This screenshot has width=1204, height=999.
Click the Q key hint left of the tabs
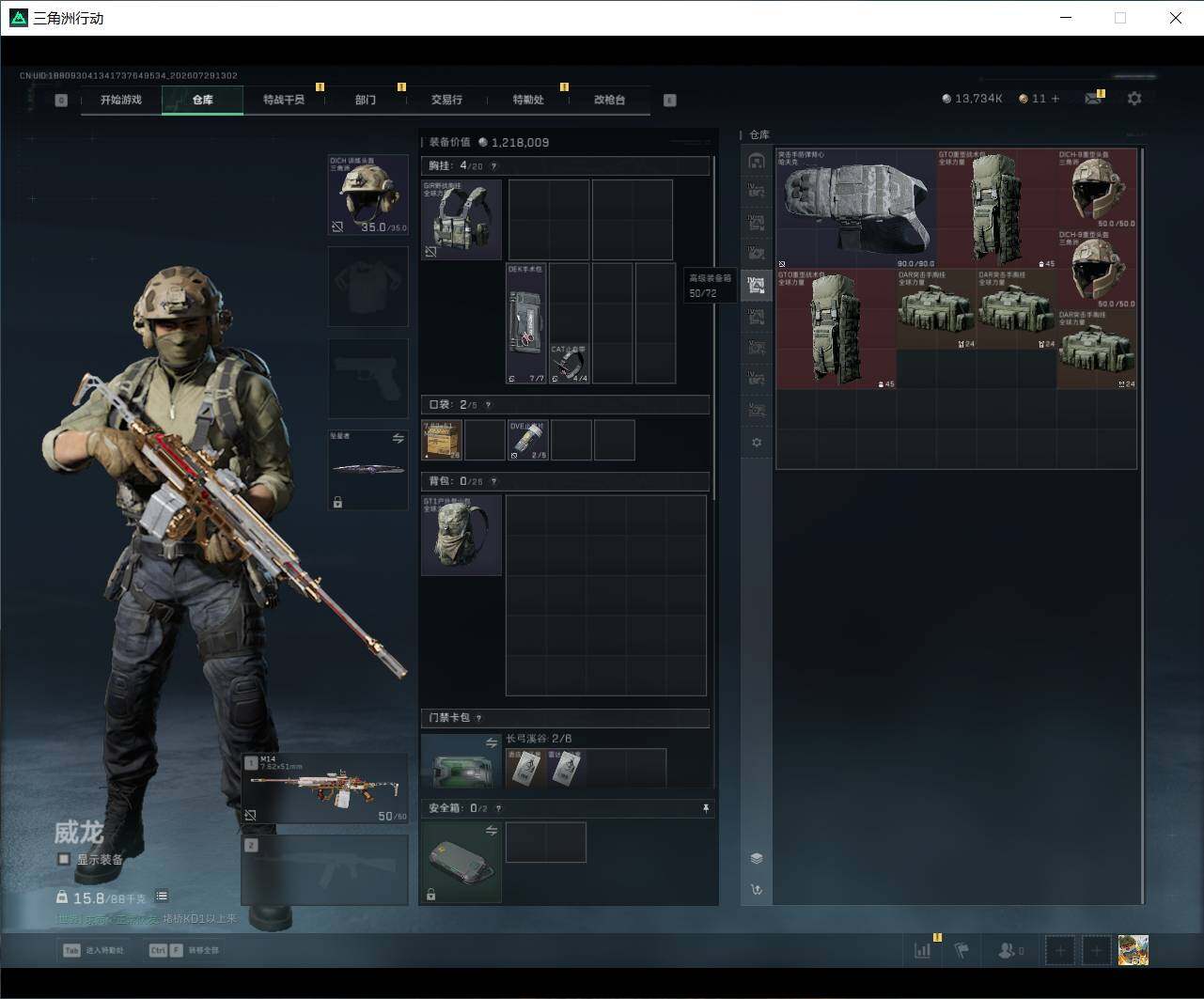[x=61, y=100]
